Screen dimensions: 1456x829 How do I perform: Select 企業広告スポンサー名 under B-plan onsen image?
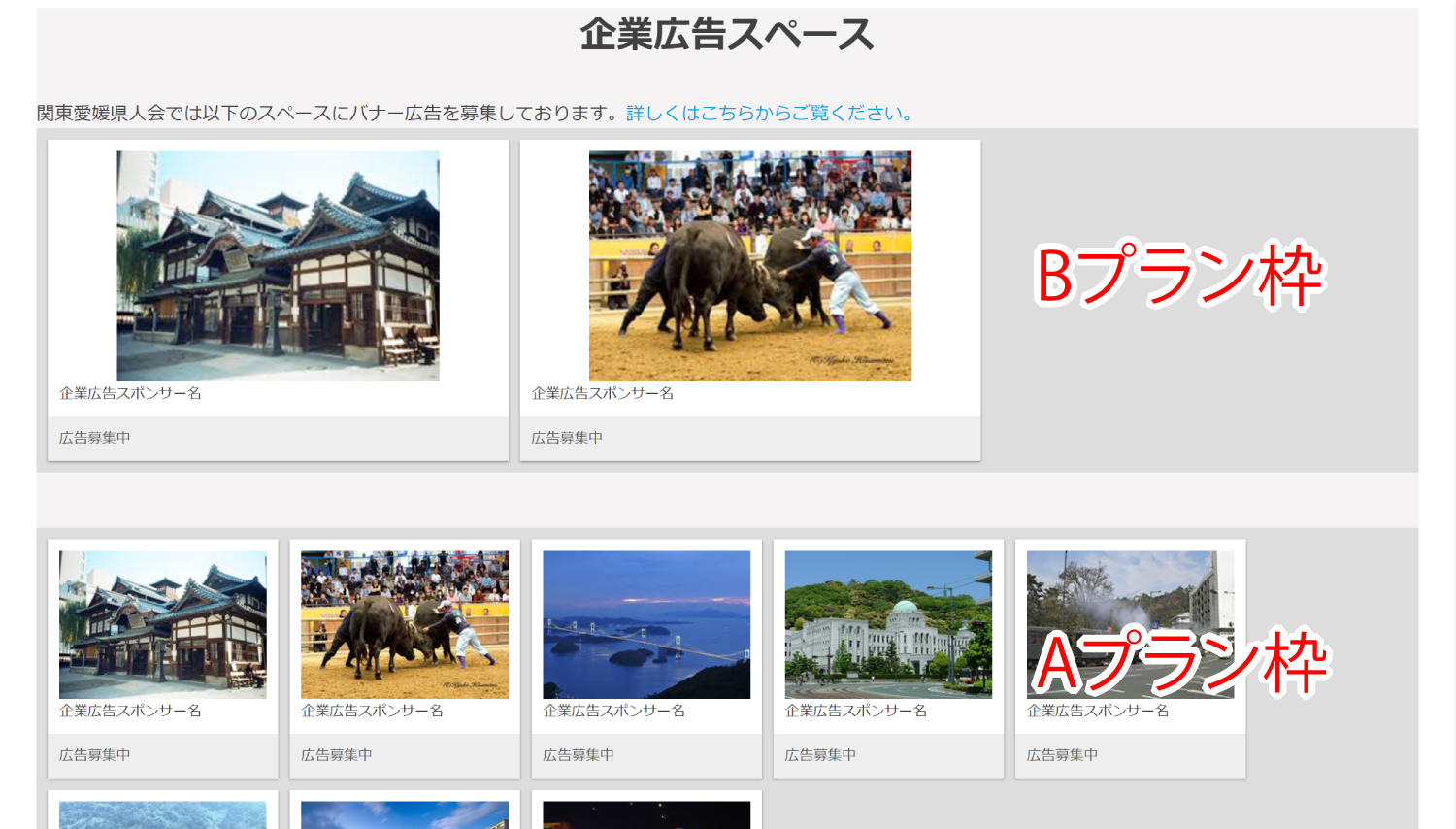pyautogui.click(x=130, y=393)
